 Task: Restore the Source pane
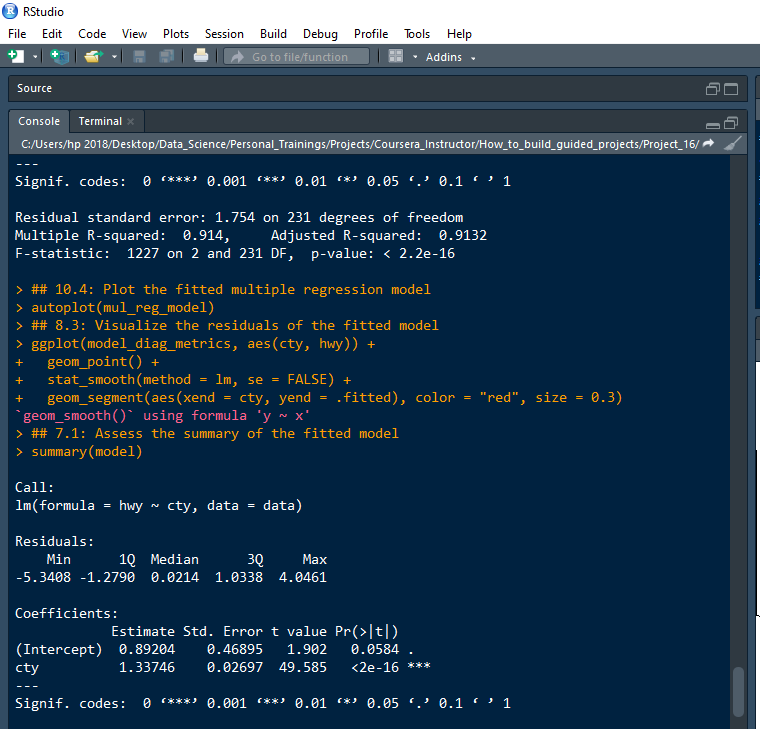point(712,89)
